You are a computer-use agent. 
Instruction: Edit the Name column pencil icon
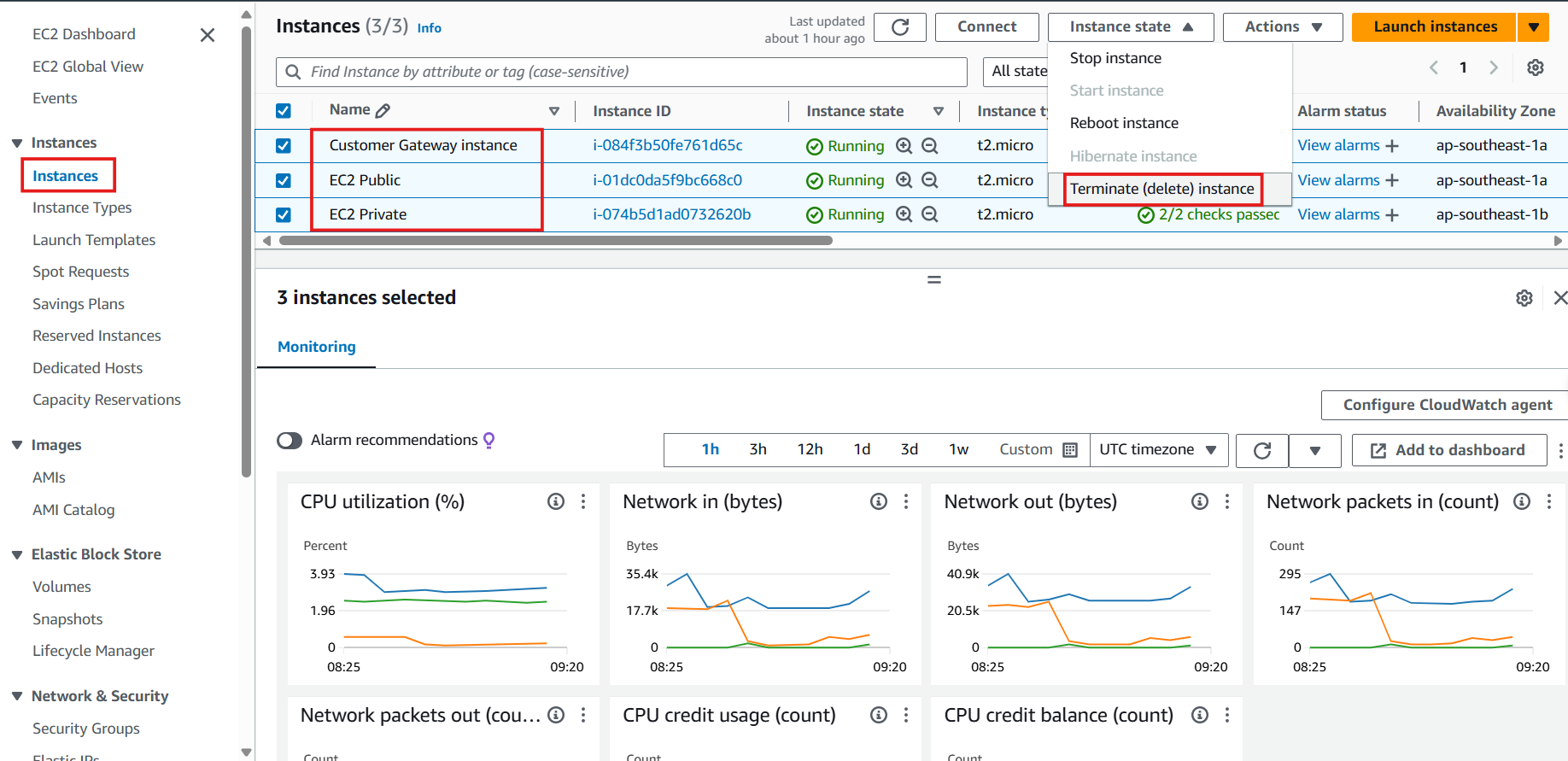click(x=383, y=110)
